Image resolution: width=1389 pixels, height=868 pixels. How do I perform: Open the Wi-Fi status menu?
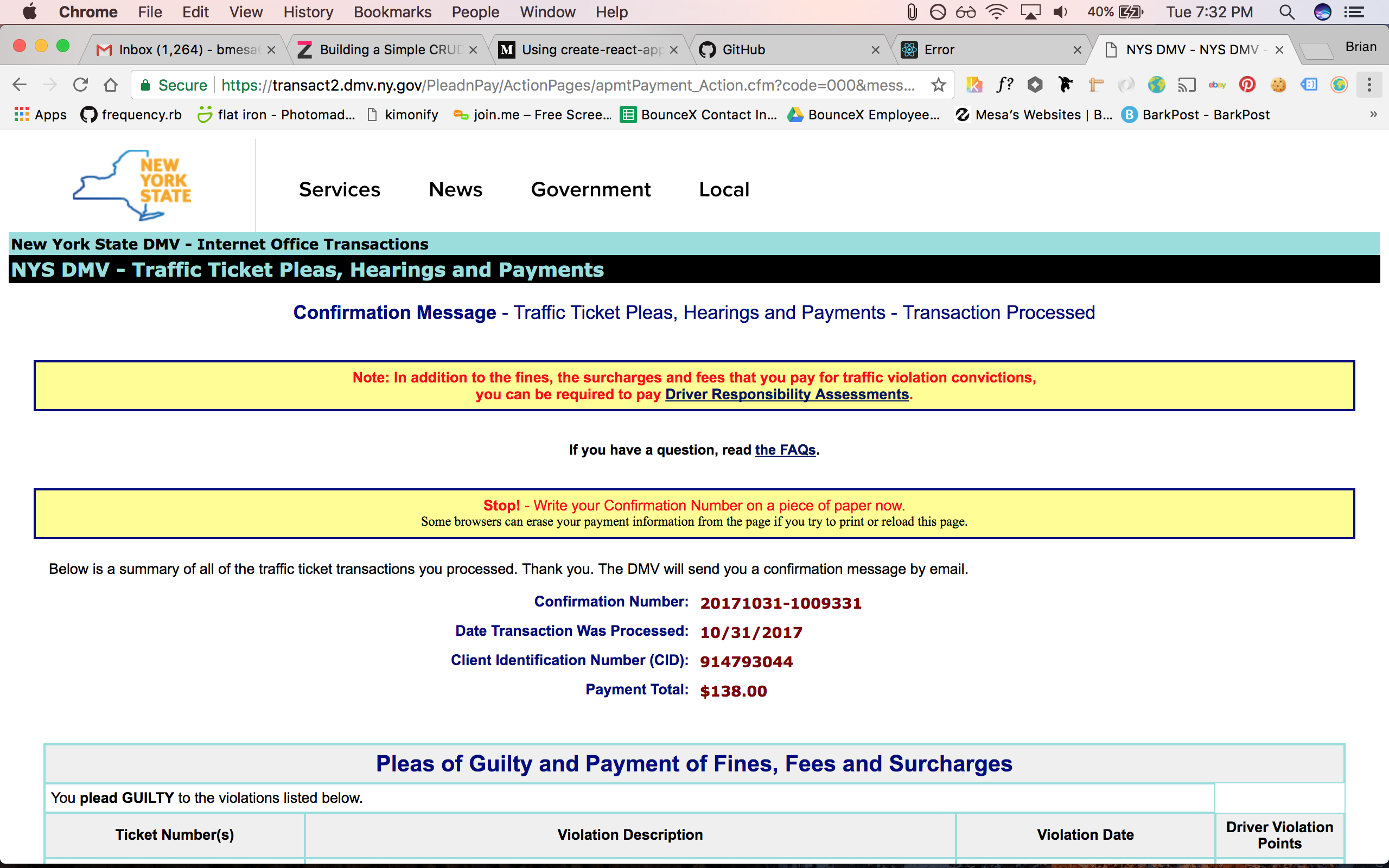point(996,12)
